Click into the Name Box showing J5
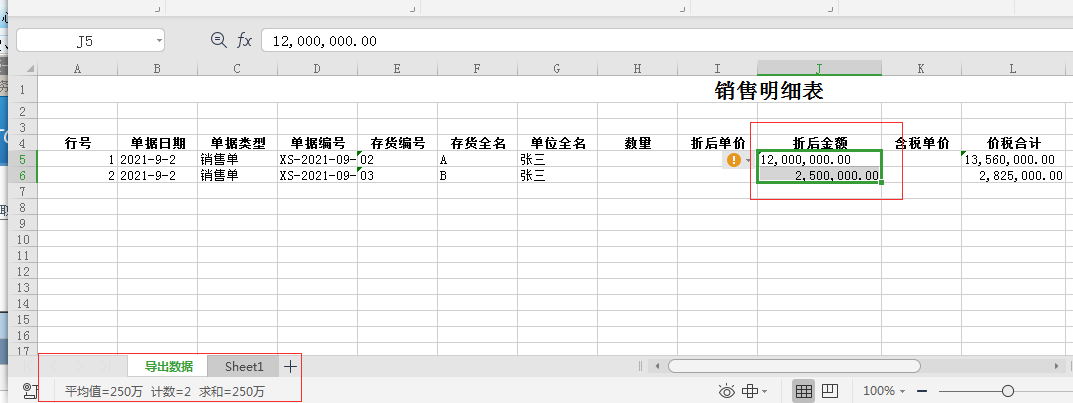 tap(85, 41)
